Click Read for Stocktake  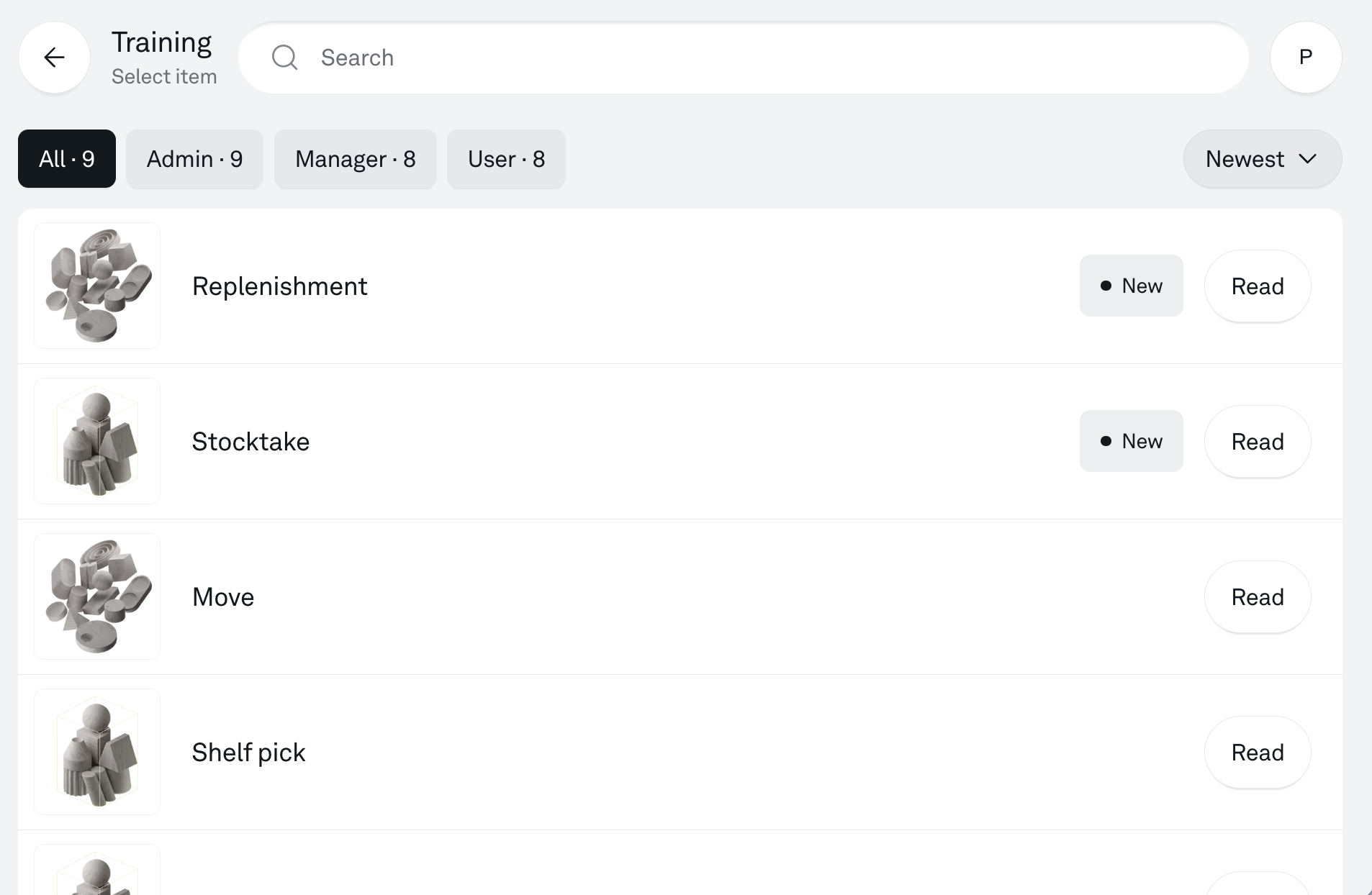click(1258, 442)
